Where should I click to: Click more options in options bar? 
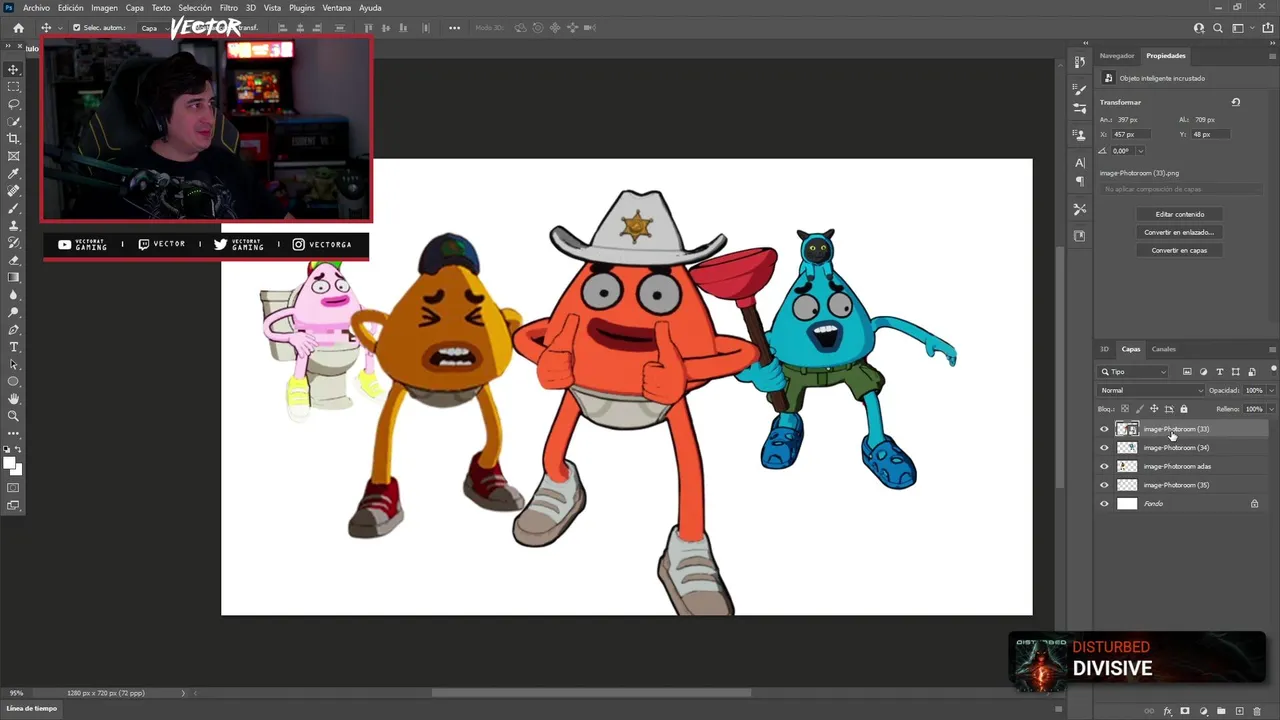point(454,28)
